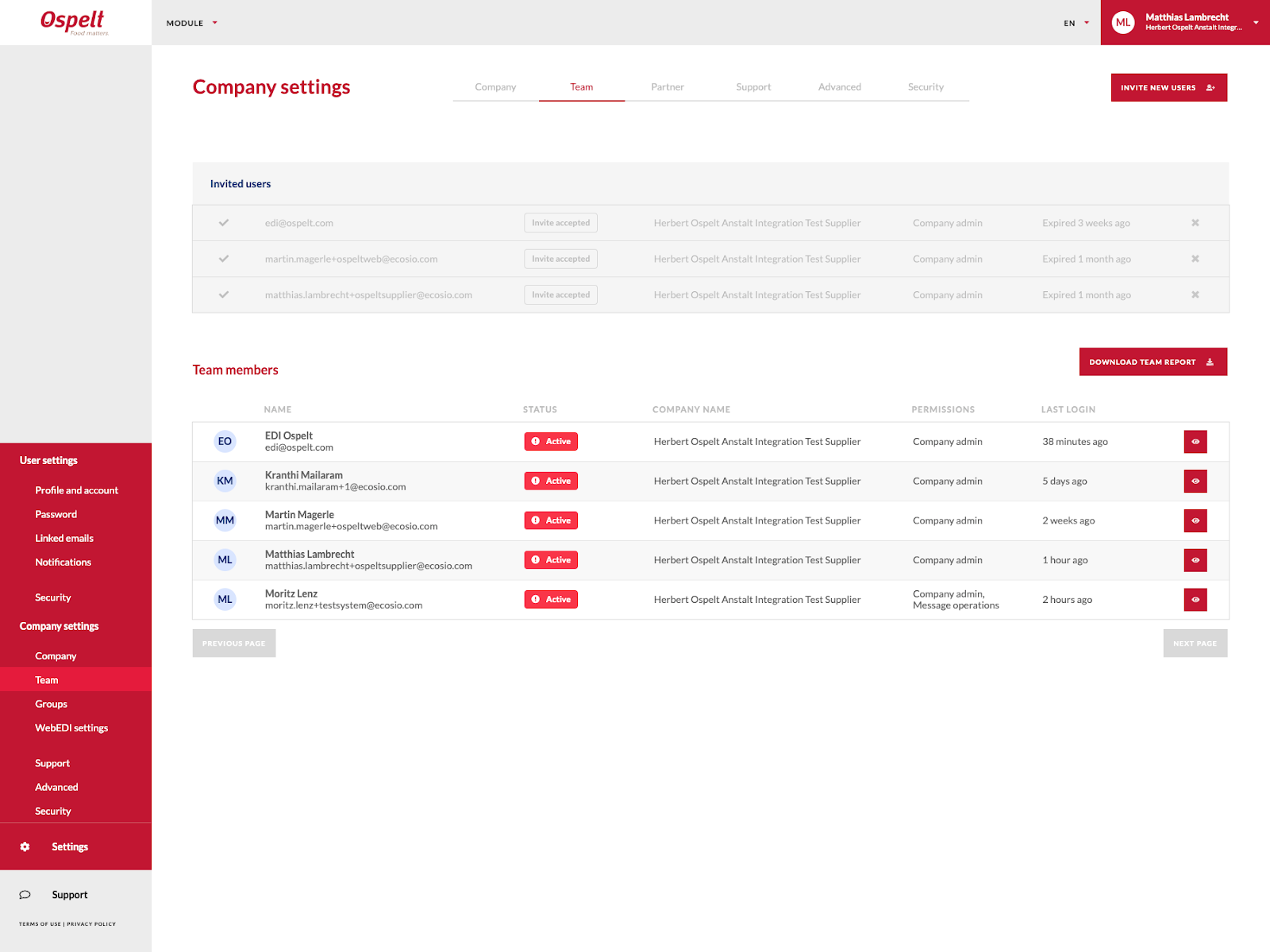Viewport: 1270px width, 952px height.
Task: Click the settings gear icon in sidebar
Action: pyautogui.click(x=25, y=846)
